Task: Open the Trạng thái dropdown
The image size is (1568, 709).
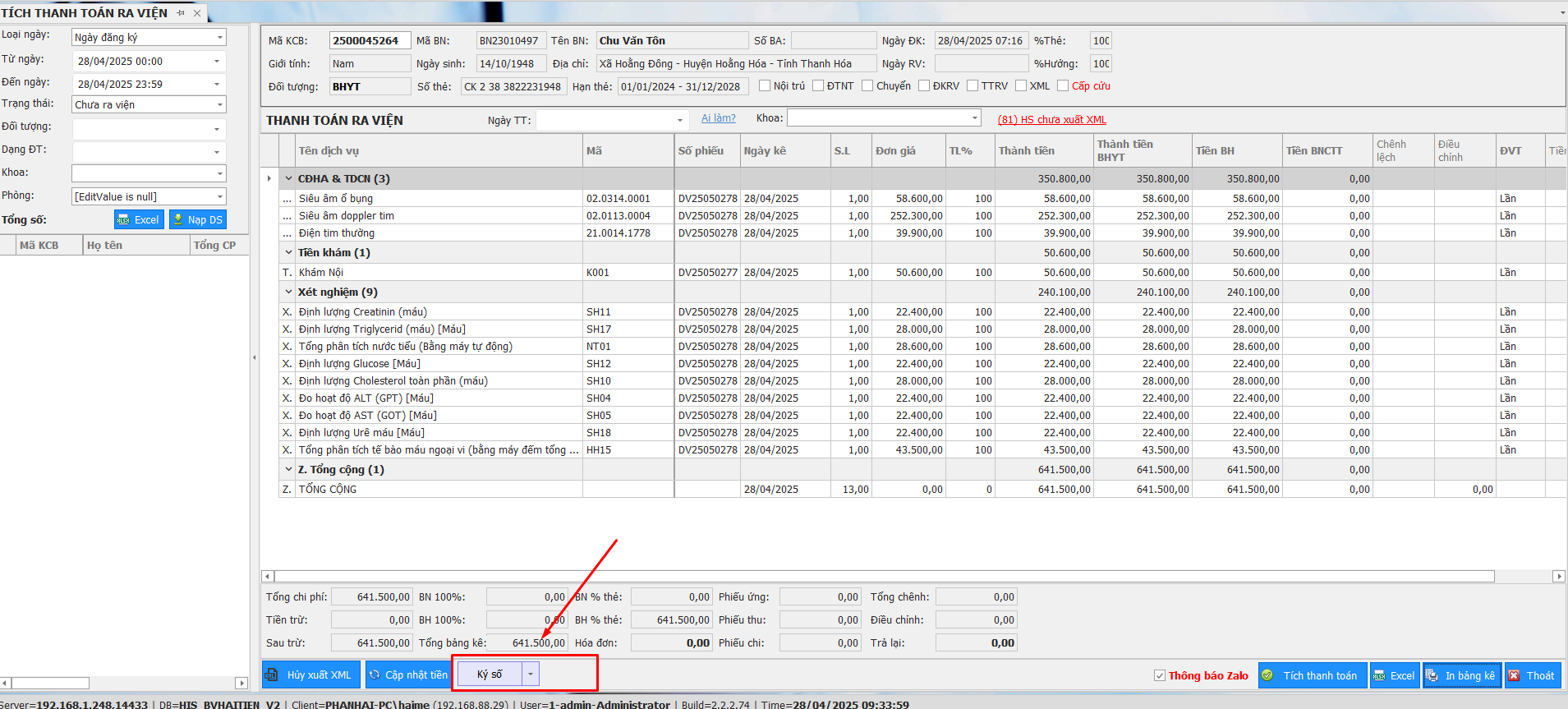Action: [x=219, y=105]
